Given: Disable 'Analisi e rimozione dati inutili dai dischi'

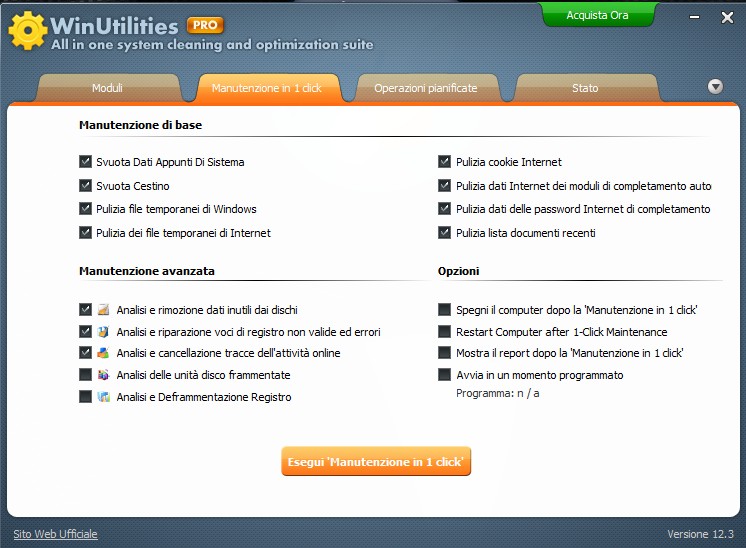Looking at the screenshot, I should (x=86, y=310).
